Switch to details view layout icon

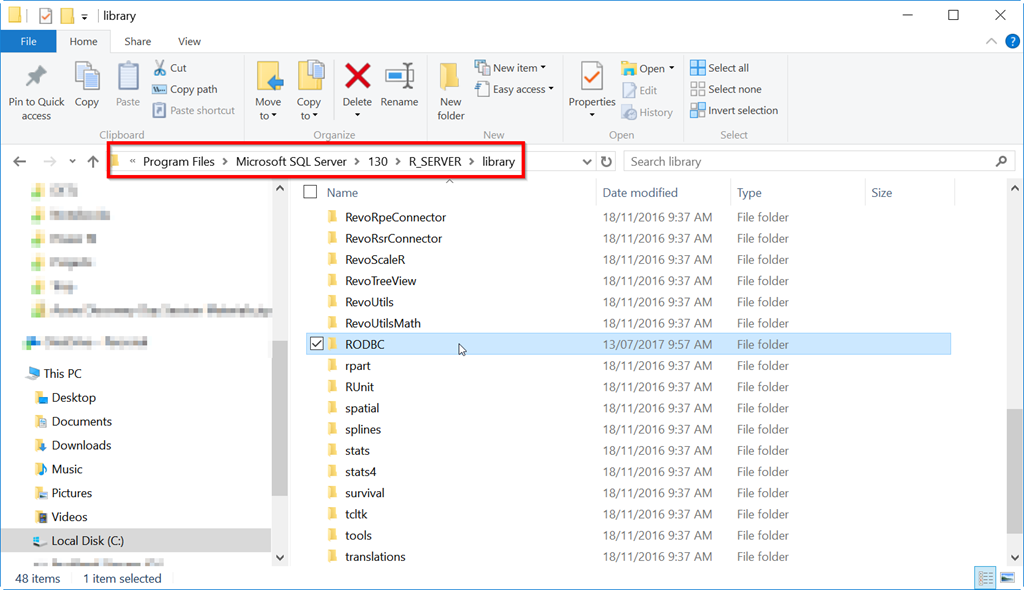pyautogui.click(x=985, y=578)
